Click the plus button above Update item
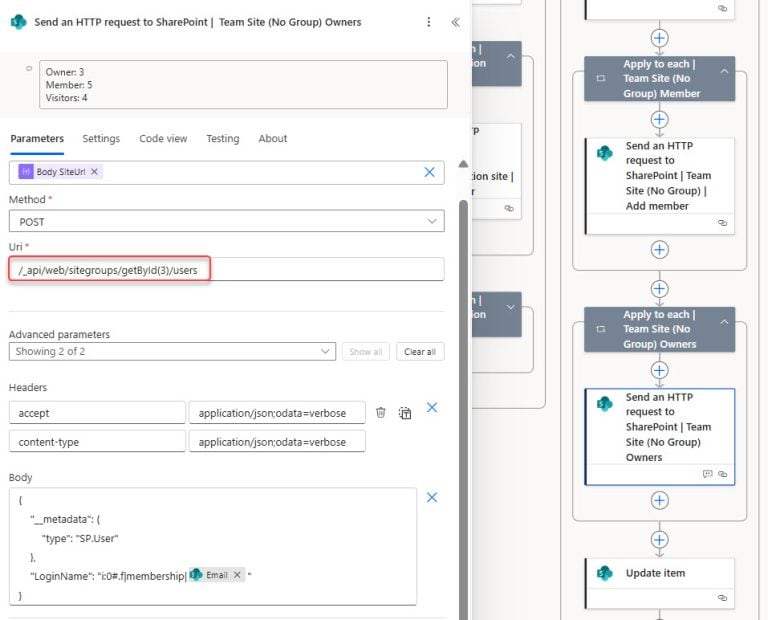The width and height of the screenshot is (768, 620). (659, 539)
